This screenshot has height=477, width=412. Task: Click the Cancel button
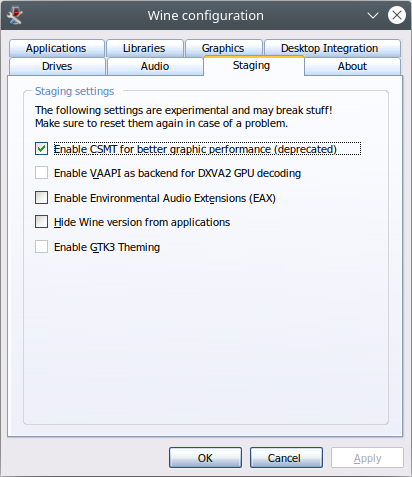coord(286,458)
